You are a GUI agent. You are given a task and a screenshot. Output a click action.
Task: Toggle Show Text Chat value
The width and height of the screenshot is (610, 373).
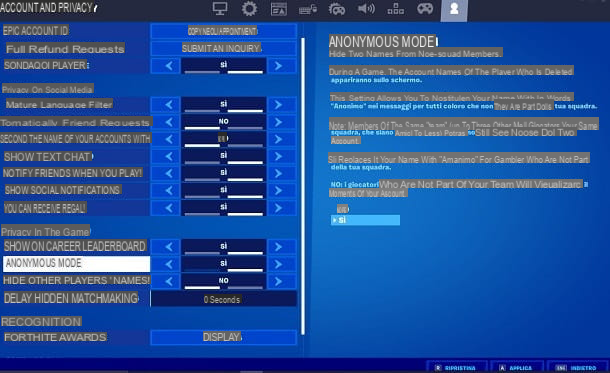tap(224, 156)
